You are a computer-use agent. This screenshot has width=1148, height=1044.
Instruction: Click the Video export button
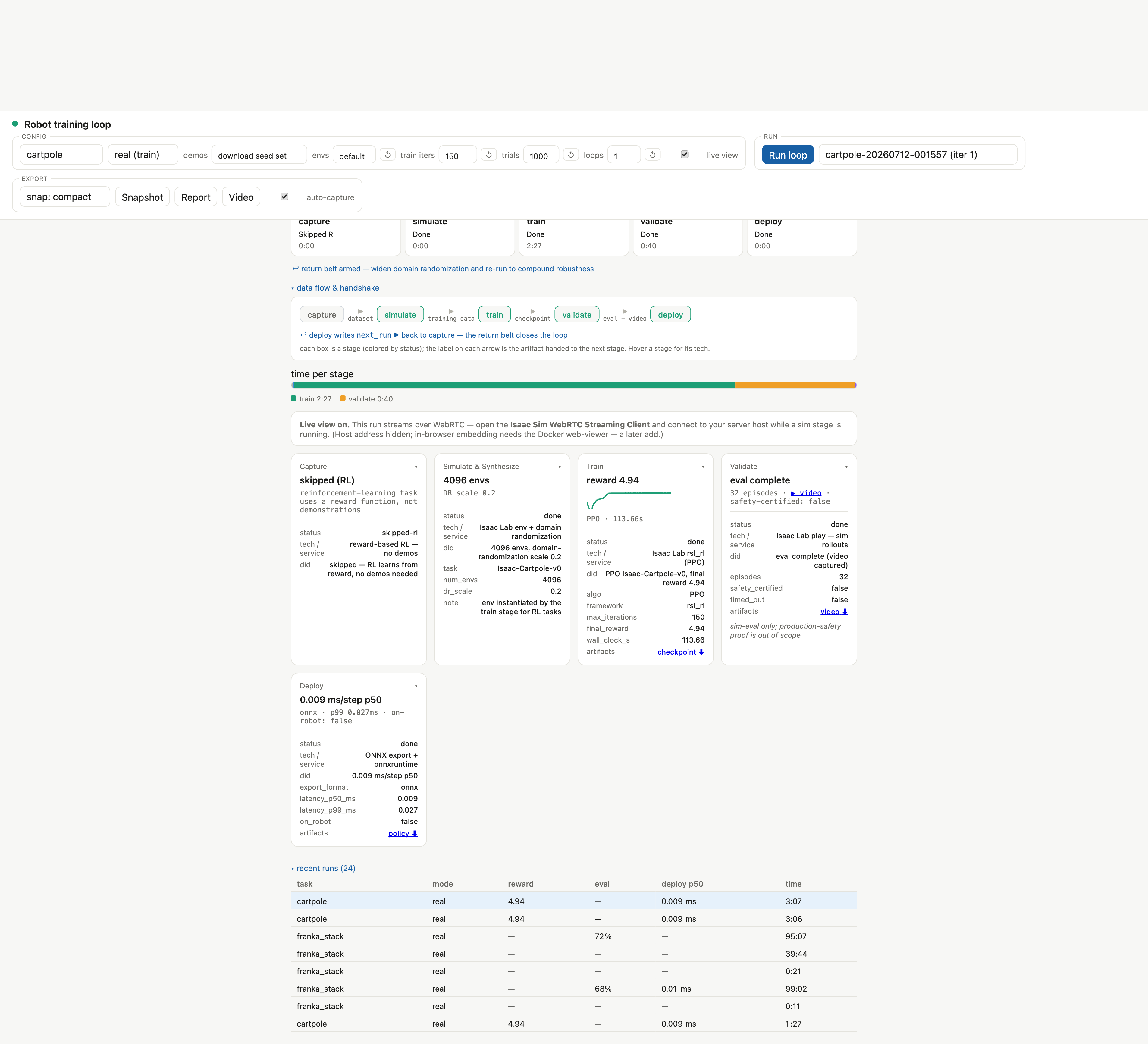pyautogui.click(x=241, y=197)
